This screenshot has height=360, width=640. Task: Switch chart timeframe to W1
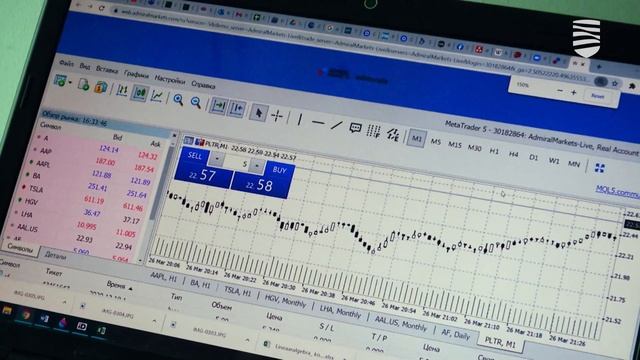[554, 160]
